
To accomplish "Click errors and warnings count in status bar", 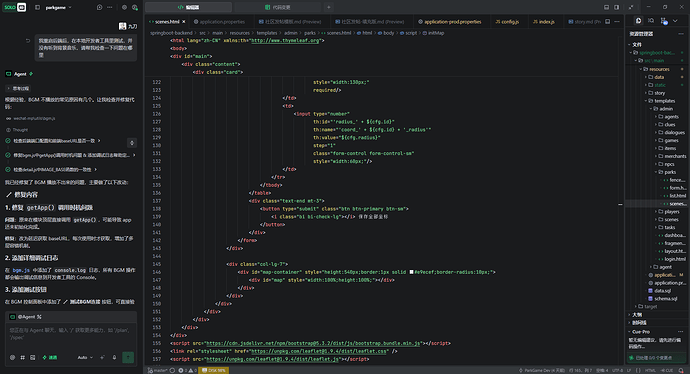I will [x=187, y=370].
